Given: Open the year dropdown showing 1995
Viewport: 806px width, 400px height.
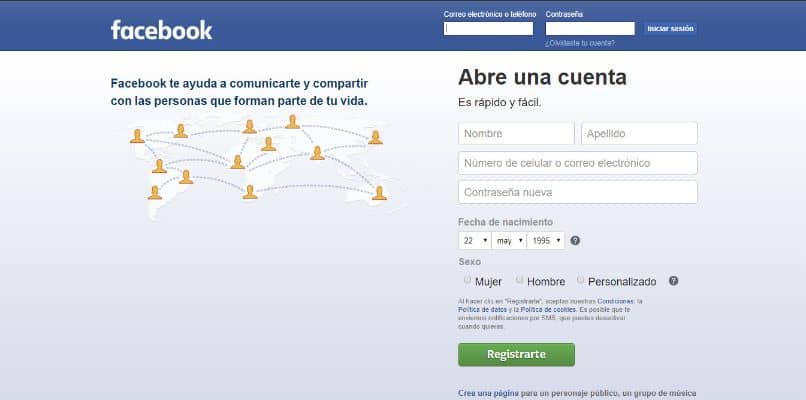Looking at the screenshot, I should click(x=546, y=240).
